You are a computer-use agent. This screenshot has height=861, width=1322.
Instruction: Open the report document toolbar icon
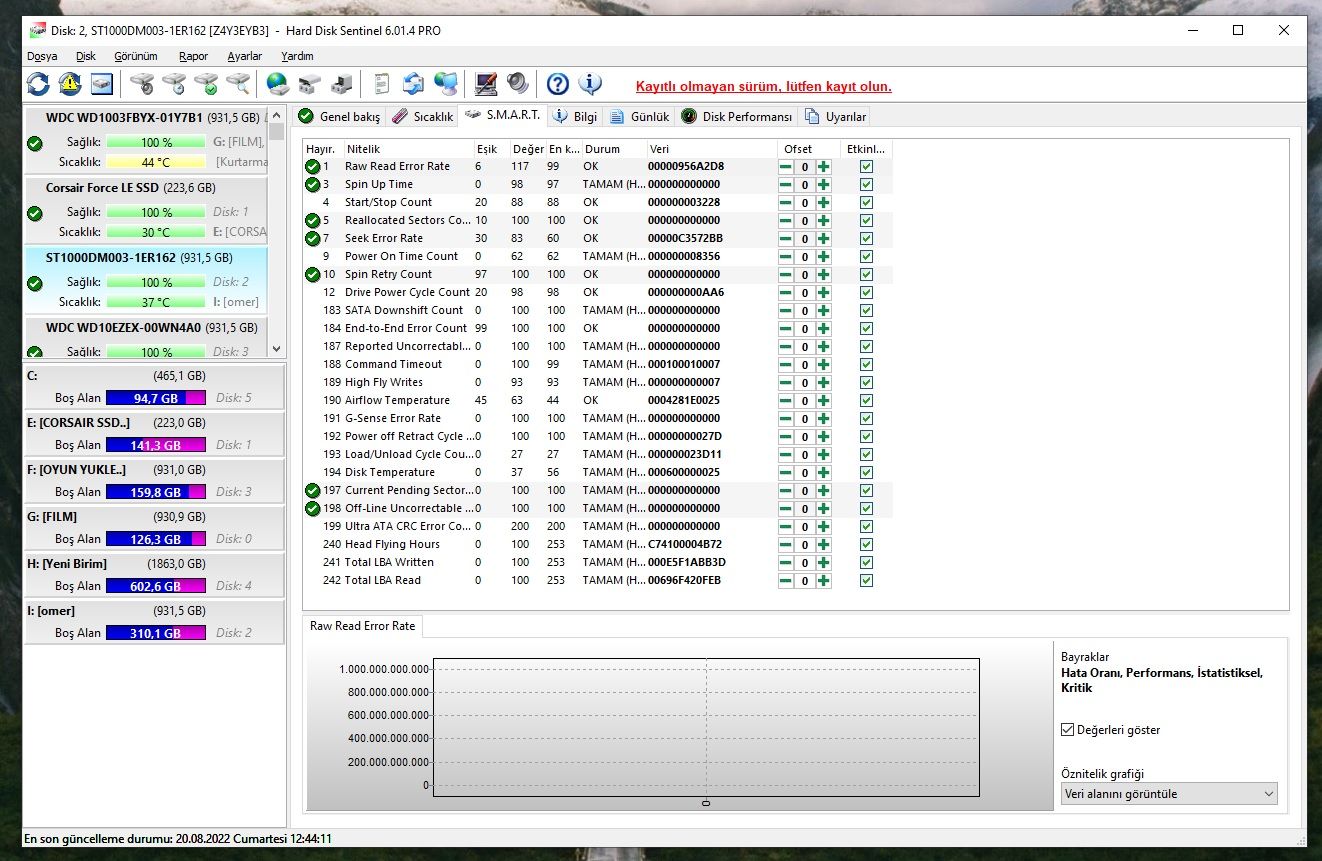(381, 84)
